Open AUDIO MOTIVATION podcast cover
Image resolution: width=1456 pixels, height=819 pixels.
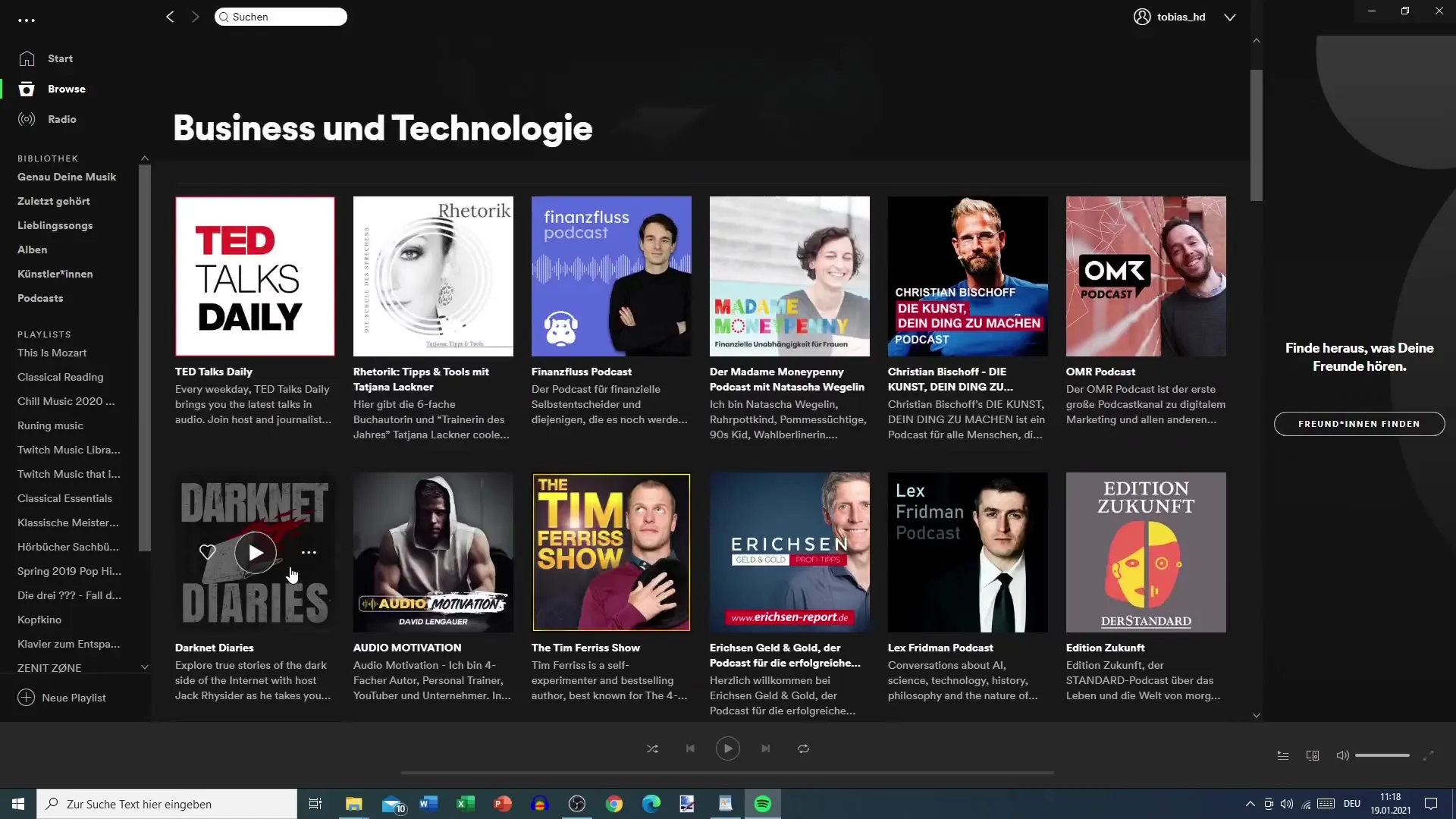tap(433, 552)
